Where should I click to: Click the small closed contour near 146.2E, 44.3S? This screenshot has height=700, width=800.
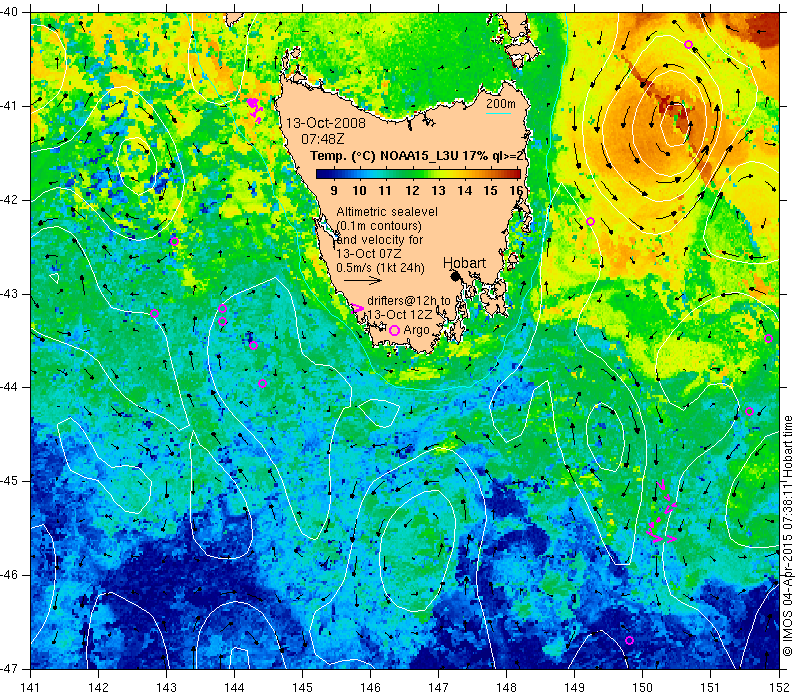[x=379, y=412]
